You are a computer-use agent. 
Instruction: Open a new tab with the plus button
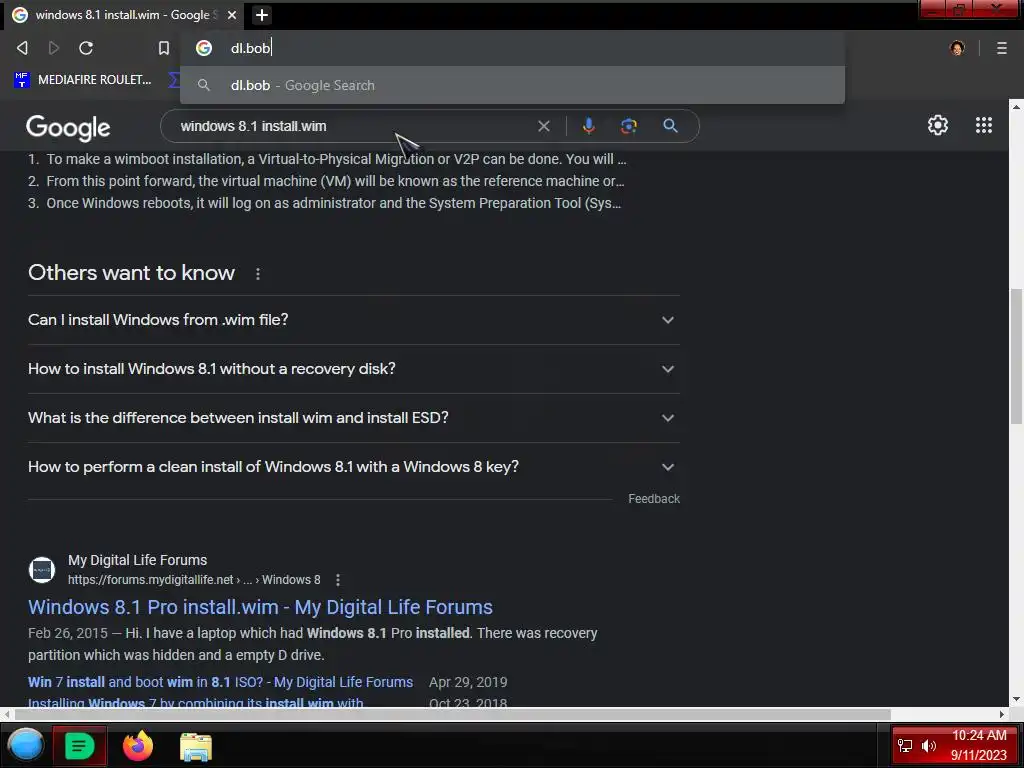[261, 15]
